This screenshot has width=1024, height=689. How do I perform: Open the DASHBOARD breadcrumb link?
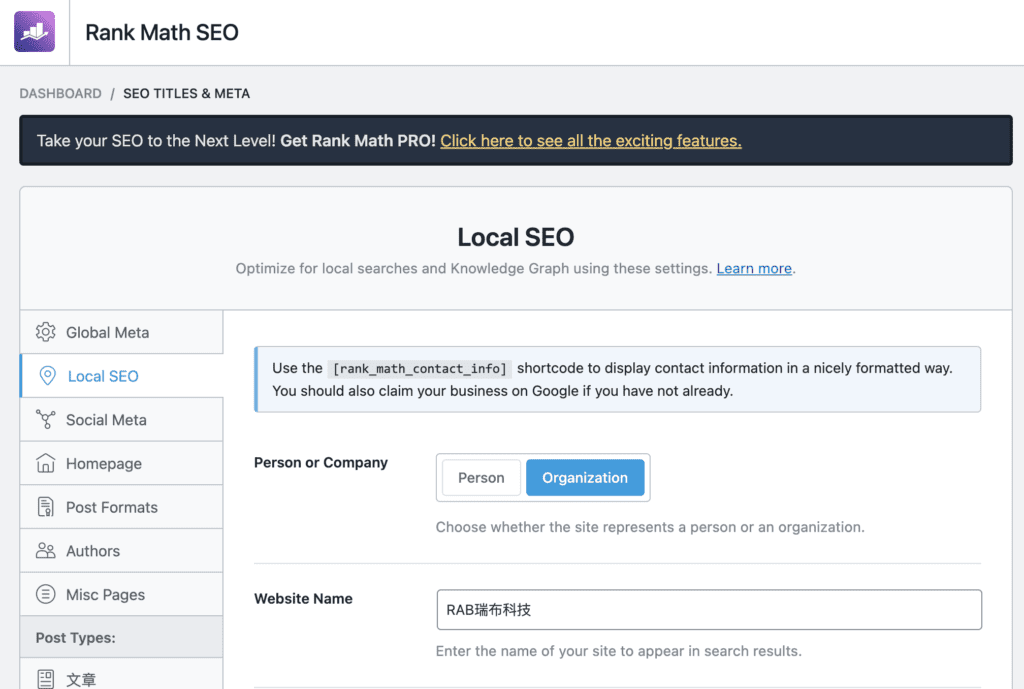(60, 93)
